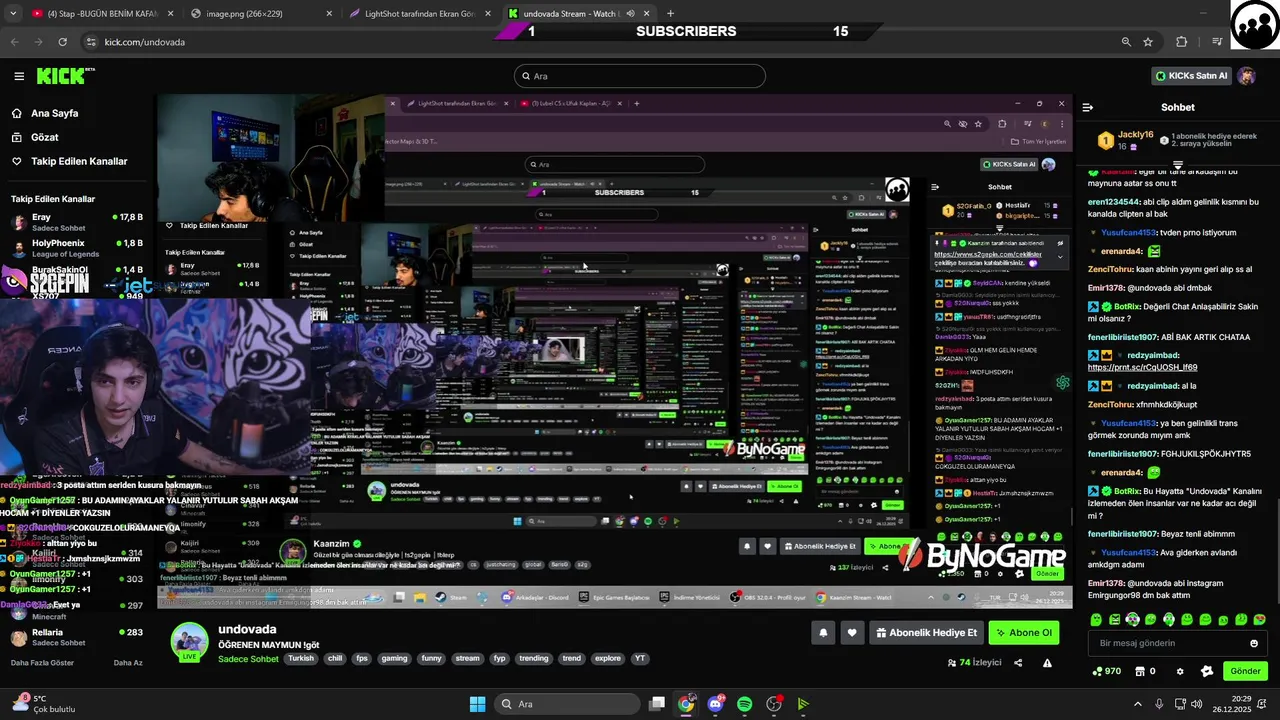This screenshot has height=720, width=1280.
Task: Switch to the image.png browser tab
Action: click(260, 14)
